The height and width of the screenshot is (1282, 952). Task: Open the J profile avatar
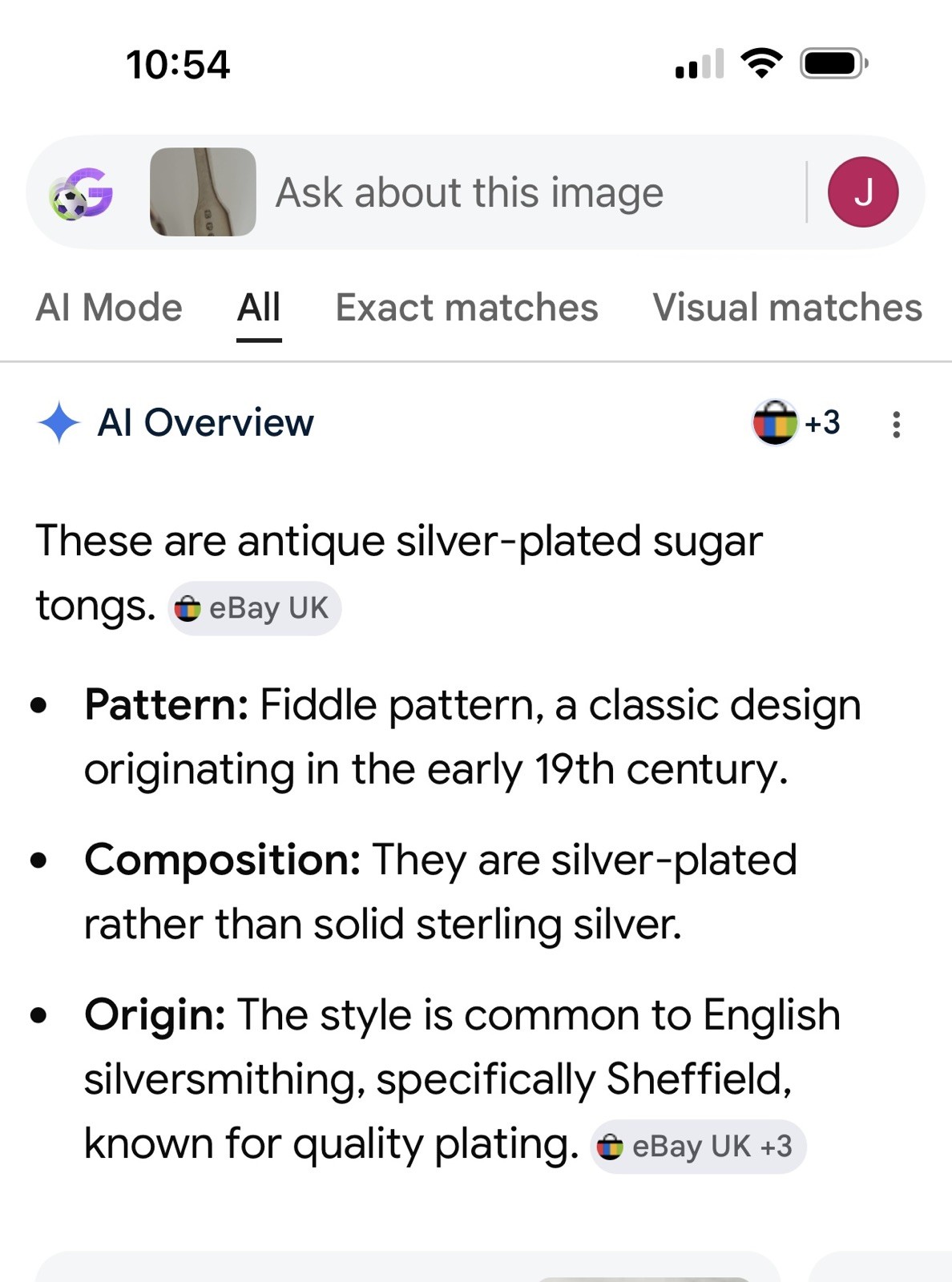click(863, 192)
